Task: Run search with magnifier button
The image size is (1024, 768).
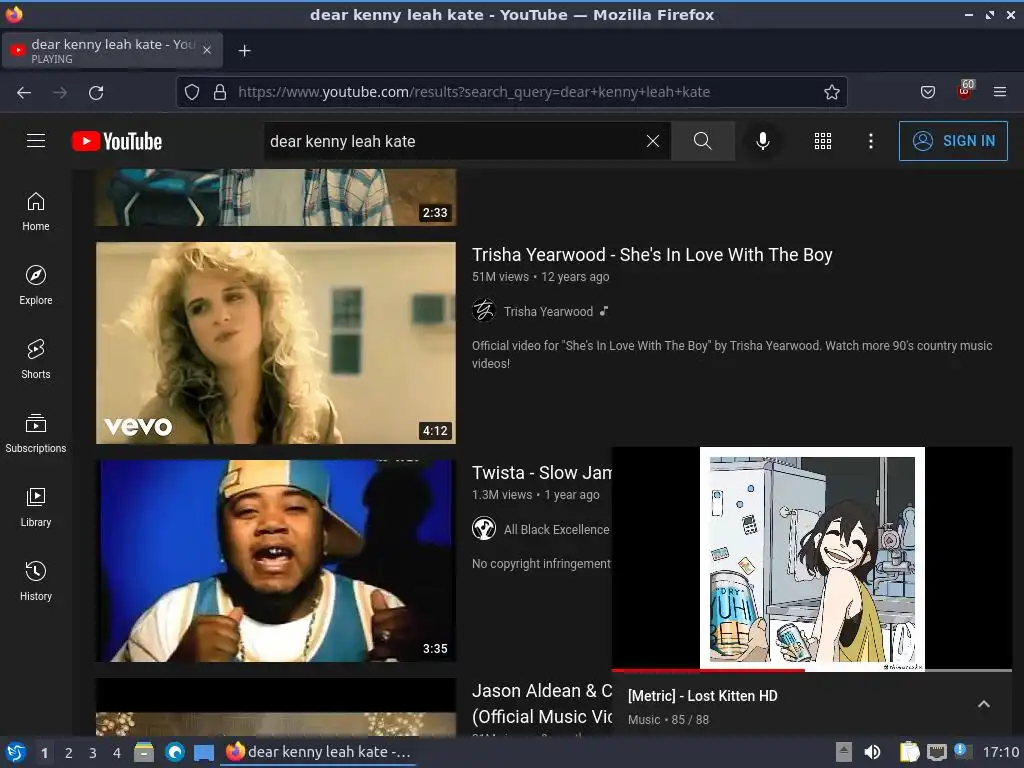Action: click(x=703, y=141)
